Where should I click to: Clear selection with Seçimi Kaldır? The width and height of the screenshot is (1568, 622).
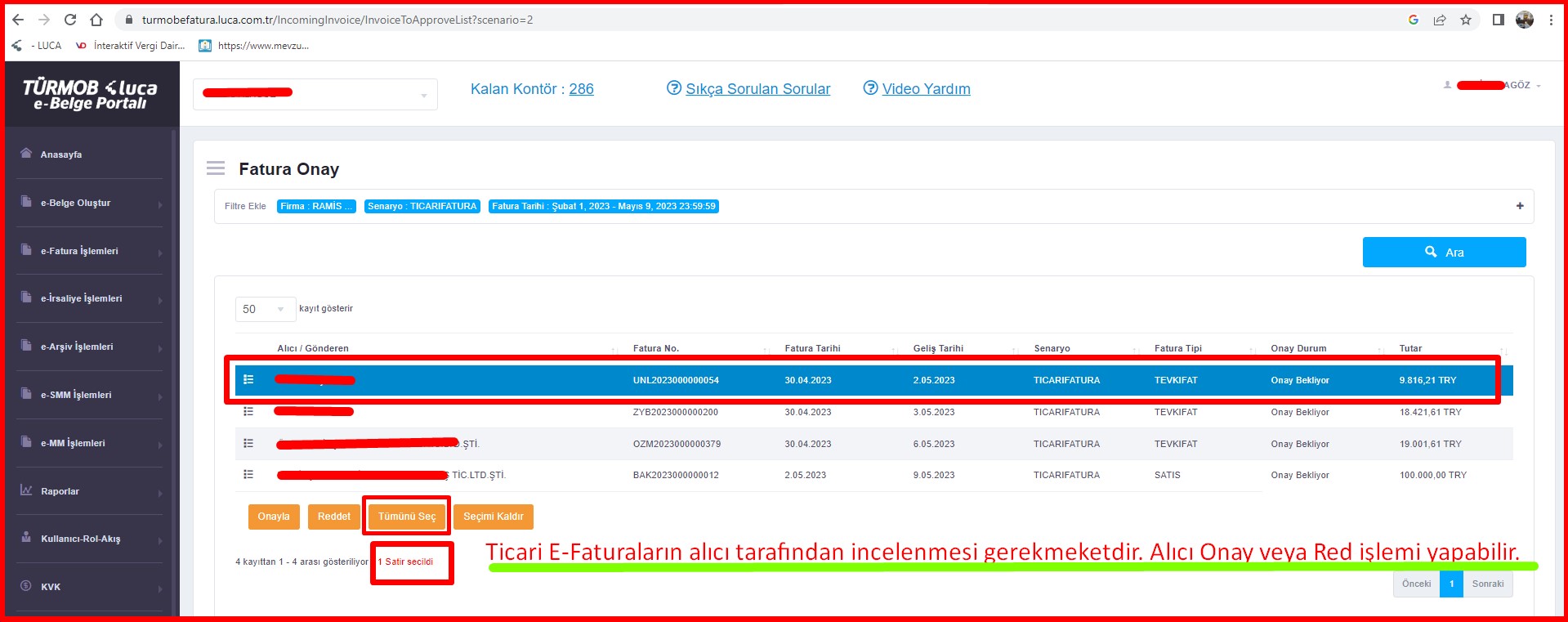(x=493, y=517)
